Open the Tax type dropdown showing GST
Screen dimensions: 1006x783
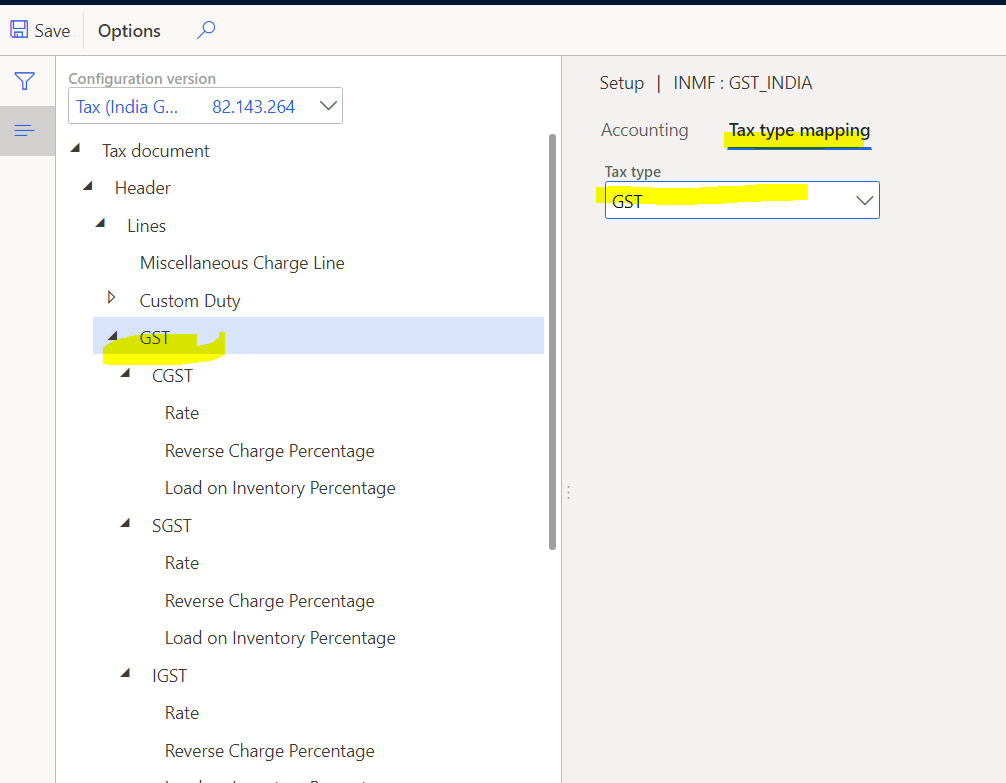864,200
